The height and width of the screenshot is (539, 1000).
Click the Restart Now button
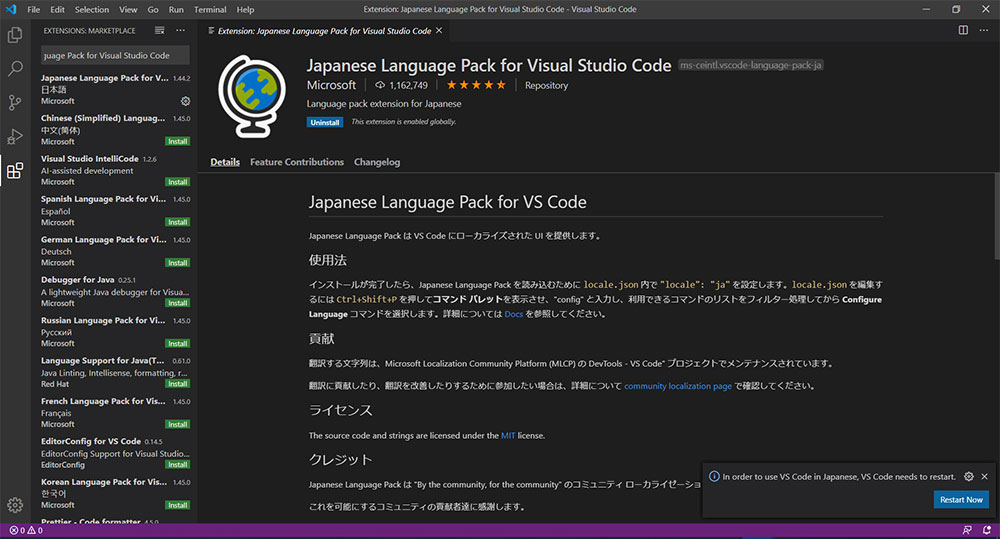click(x=960, y=499)
